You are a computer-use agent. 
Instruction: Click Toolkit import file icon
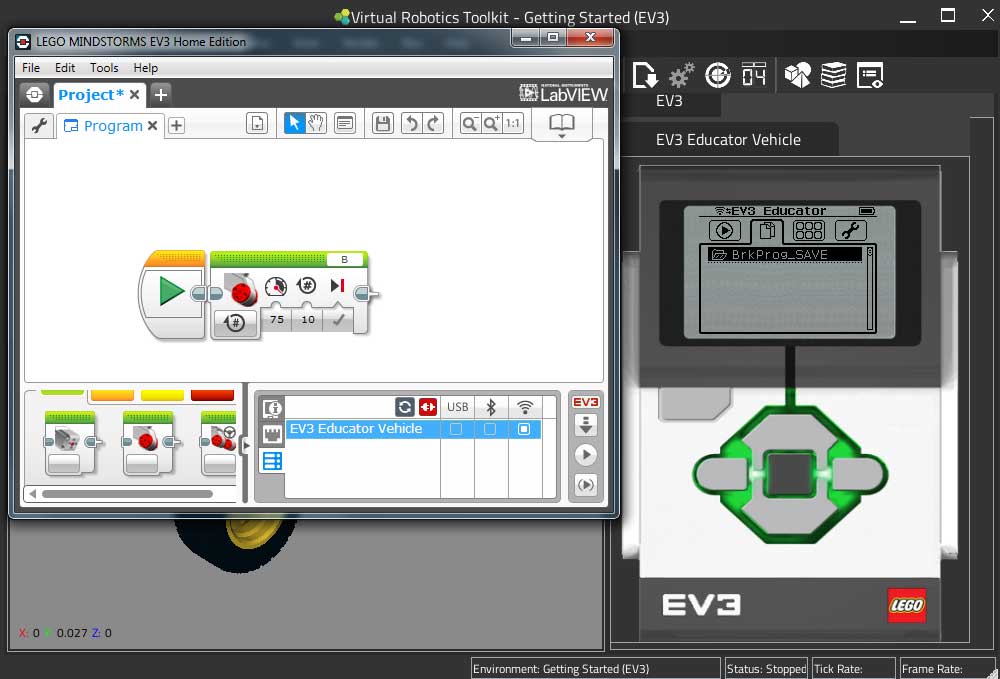(645, 75)
